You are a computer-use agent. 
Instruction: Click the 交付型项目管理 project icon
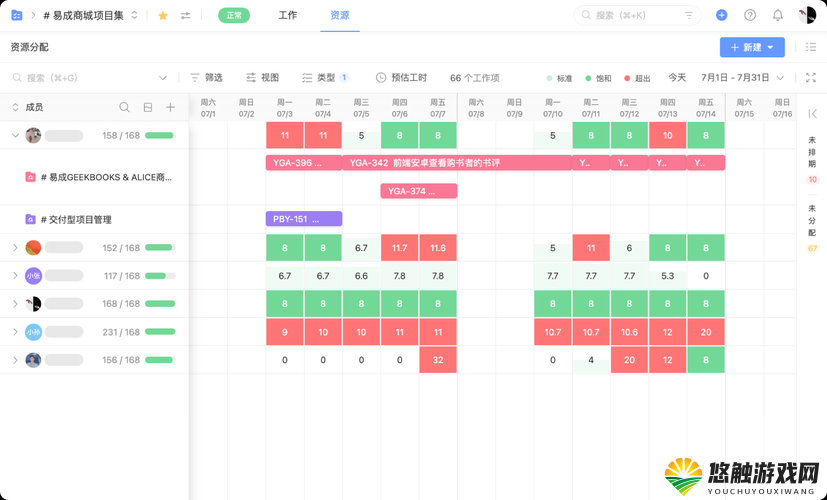[x=31, y=219]
